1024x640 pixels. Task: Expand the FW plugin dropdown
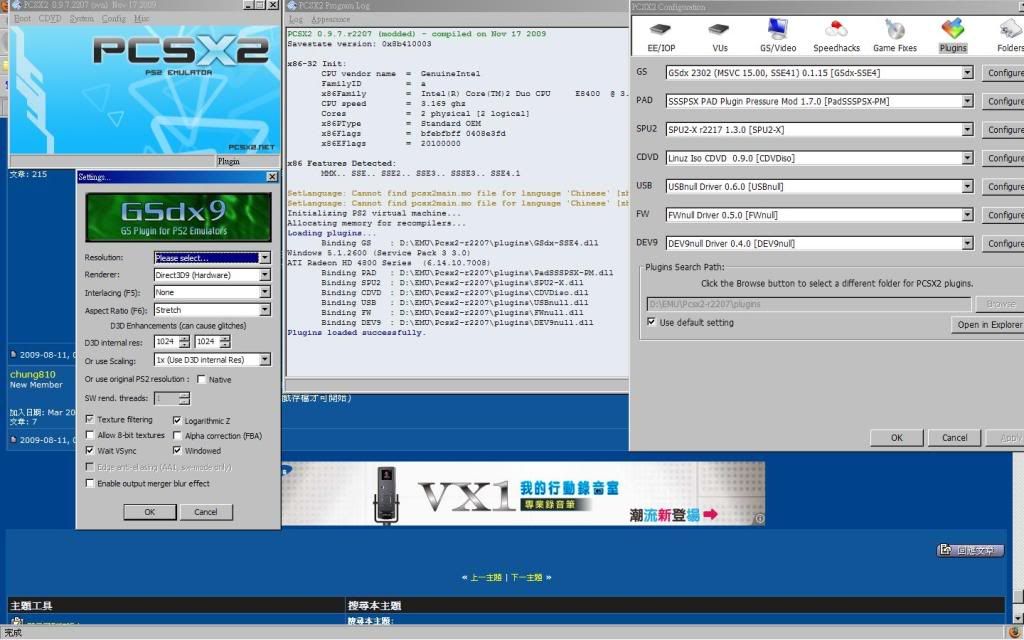coord(967,215)
